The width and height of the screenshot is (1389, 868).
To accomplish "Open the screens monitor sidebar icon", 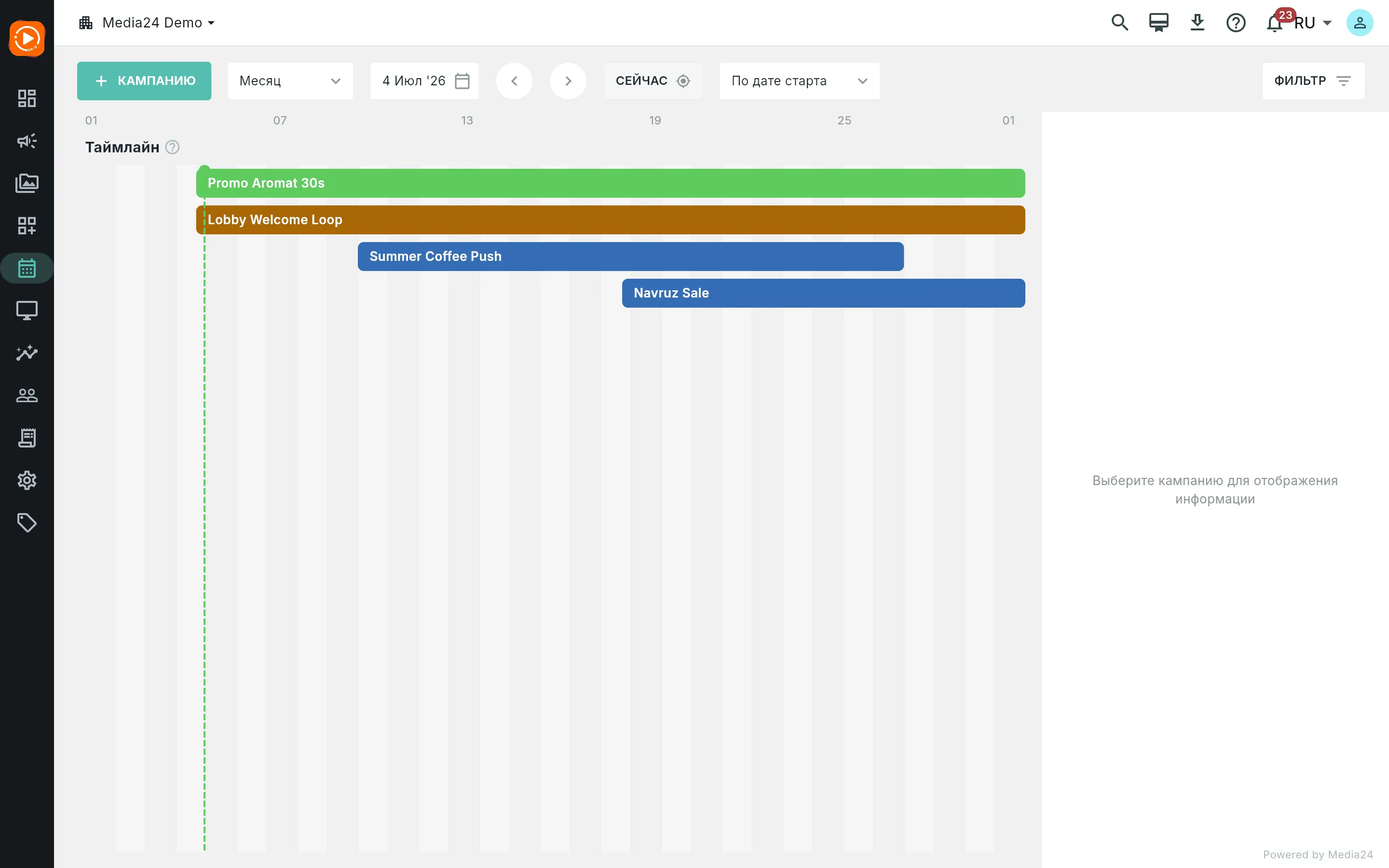I will click(27, 311).
